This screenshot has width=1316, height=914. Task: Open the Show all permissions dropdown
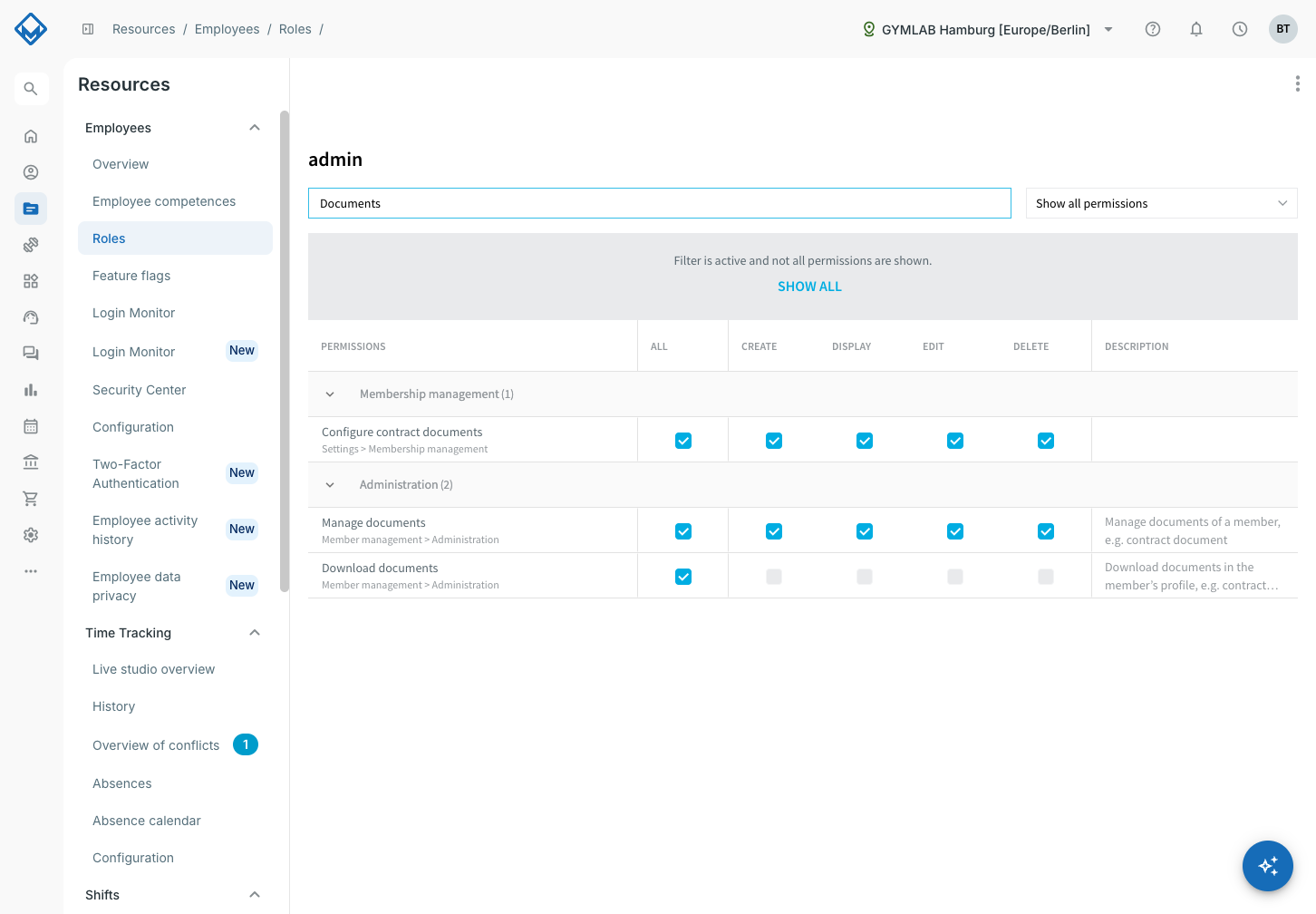[1161, 203]
